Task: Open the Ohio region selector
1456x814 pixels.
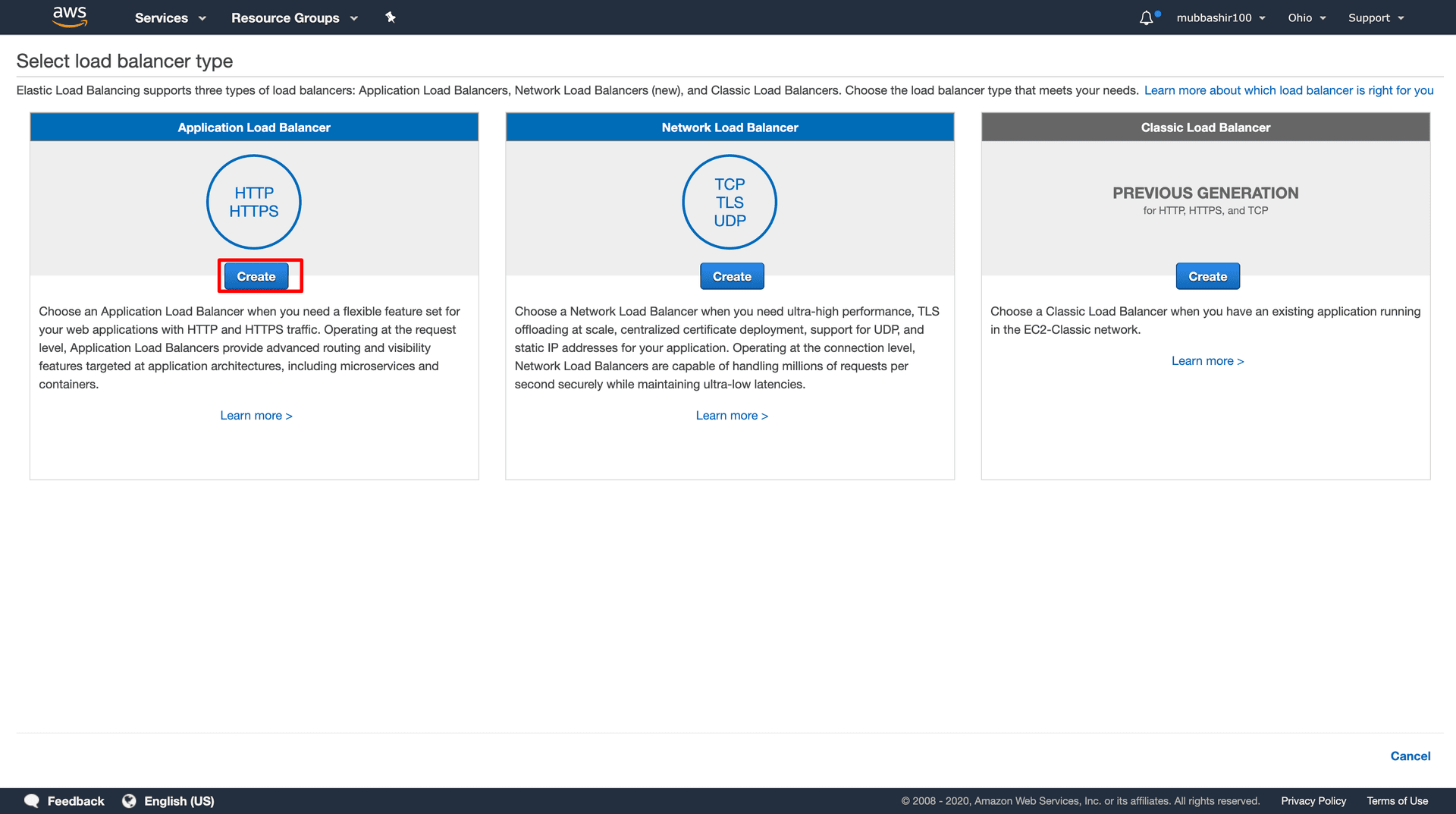Action: click(x=1307, y=17)
